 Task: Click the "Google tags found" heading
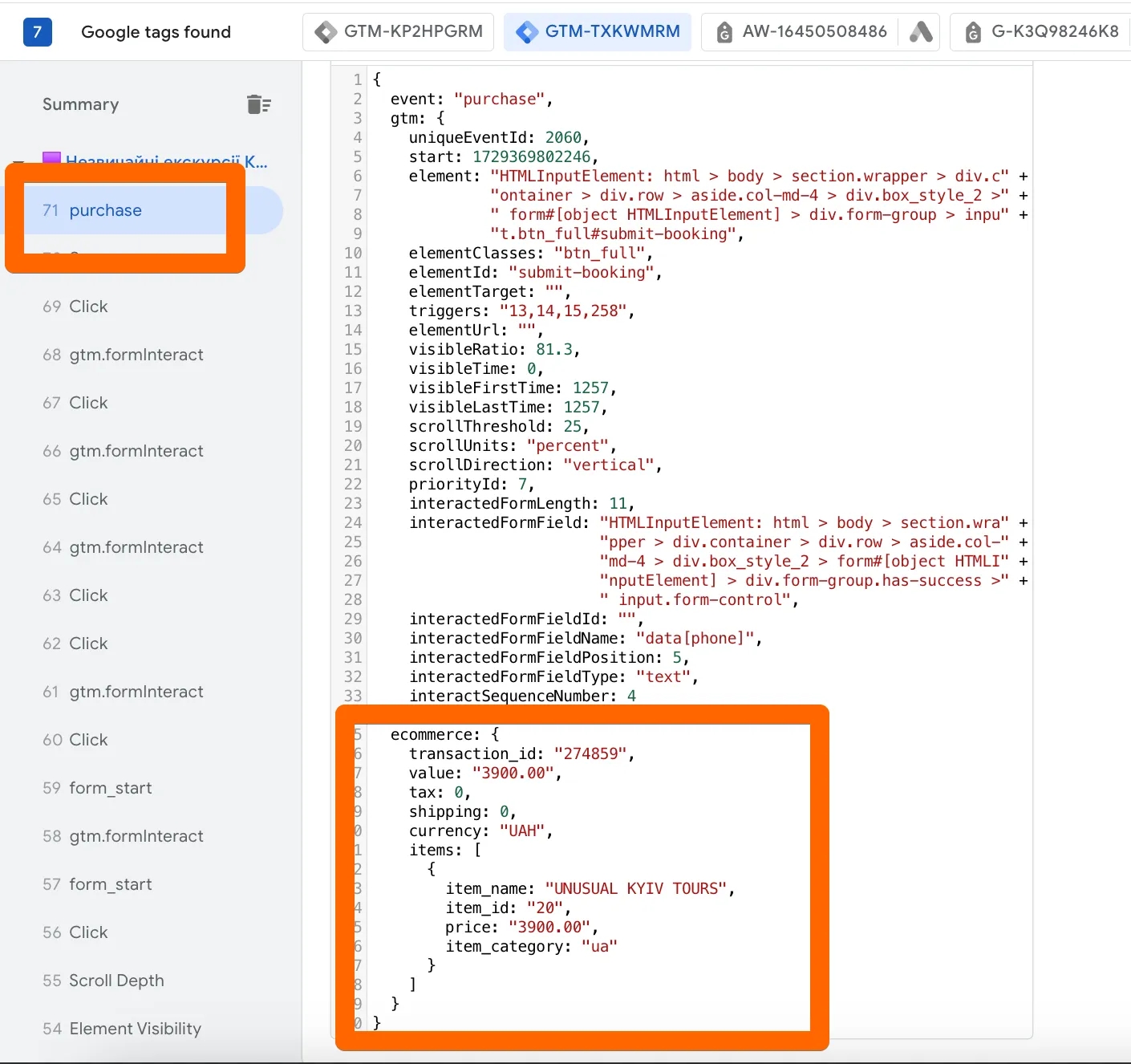156,32
